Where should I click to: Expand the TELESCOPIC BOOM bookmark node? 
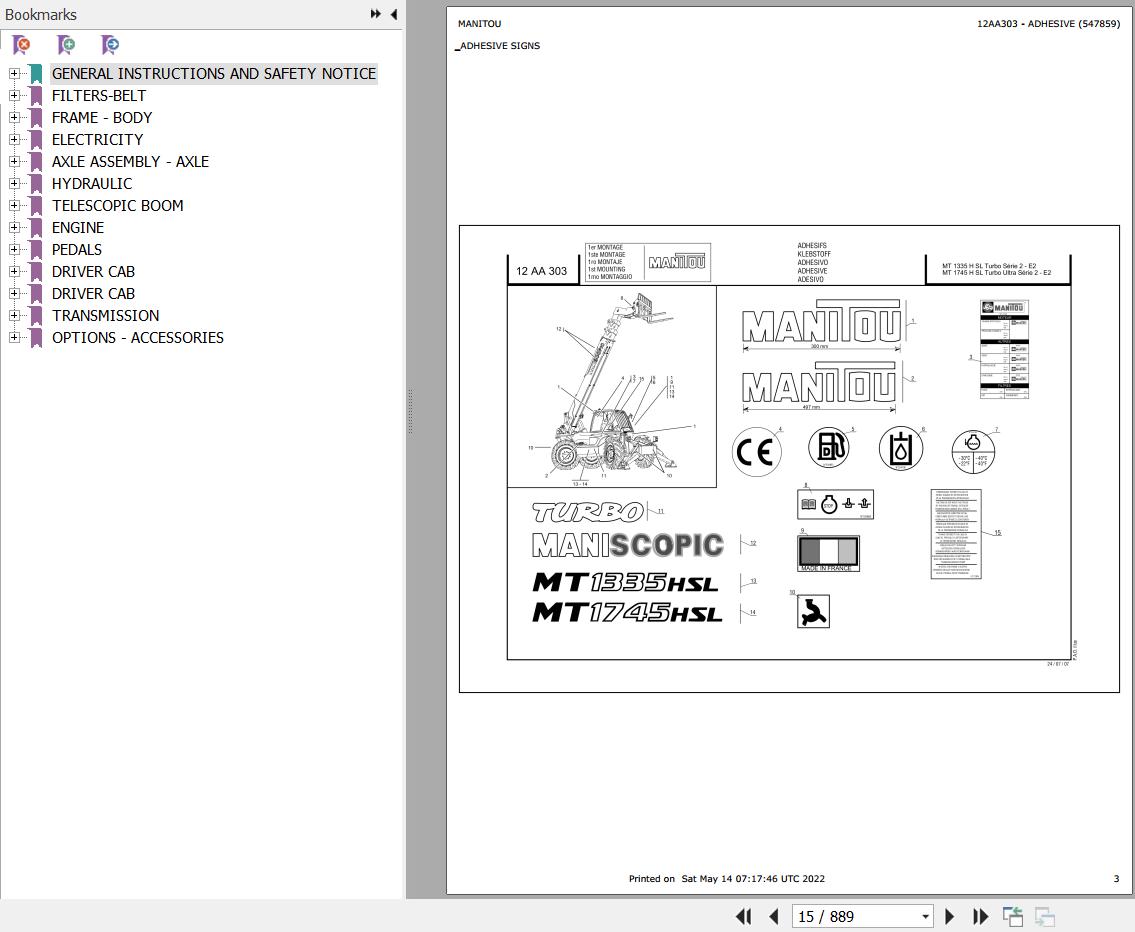pos(14,206)
